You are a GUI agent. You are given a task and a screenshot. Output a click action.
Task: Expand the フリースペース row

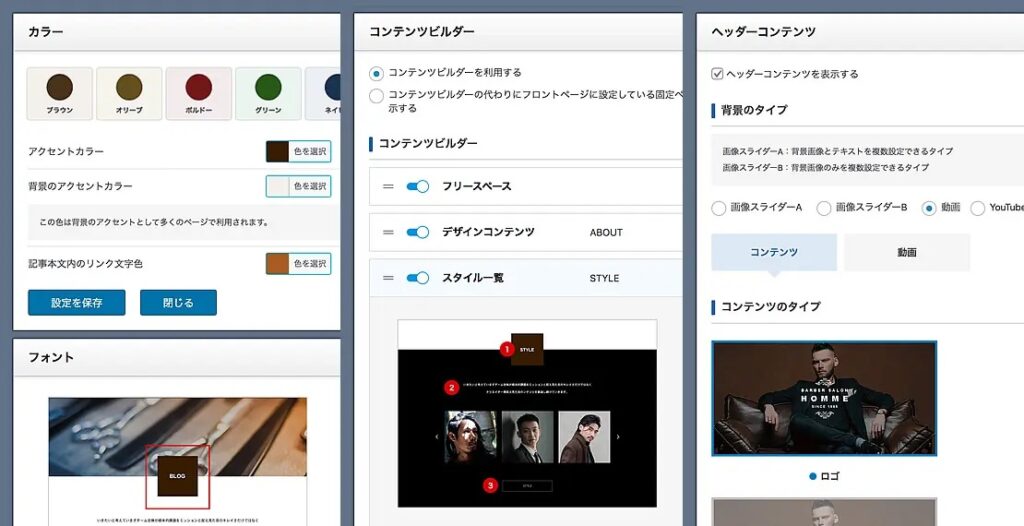pyautogui.click(x=526, y=186)
